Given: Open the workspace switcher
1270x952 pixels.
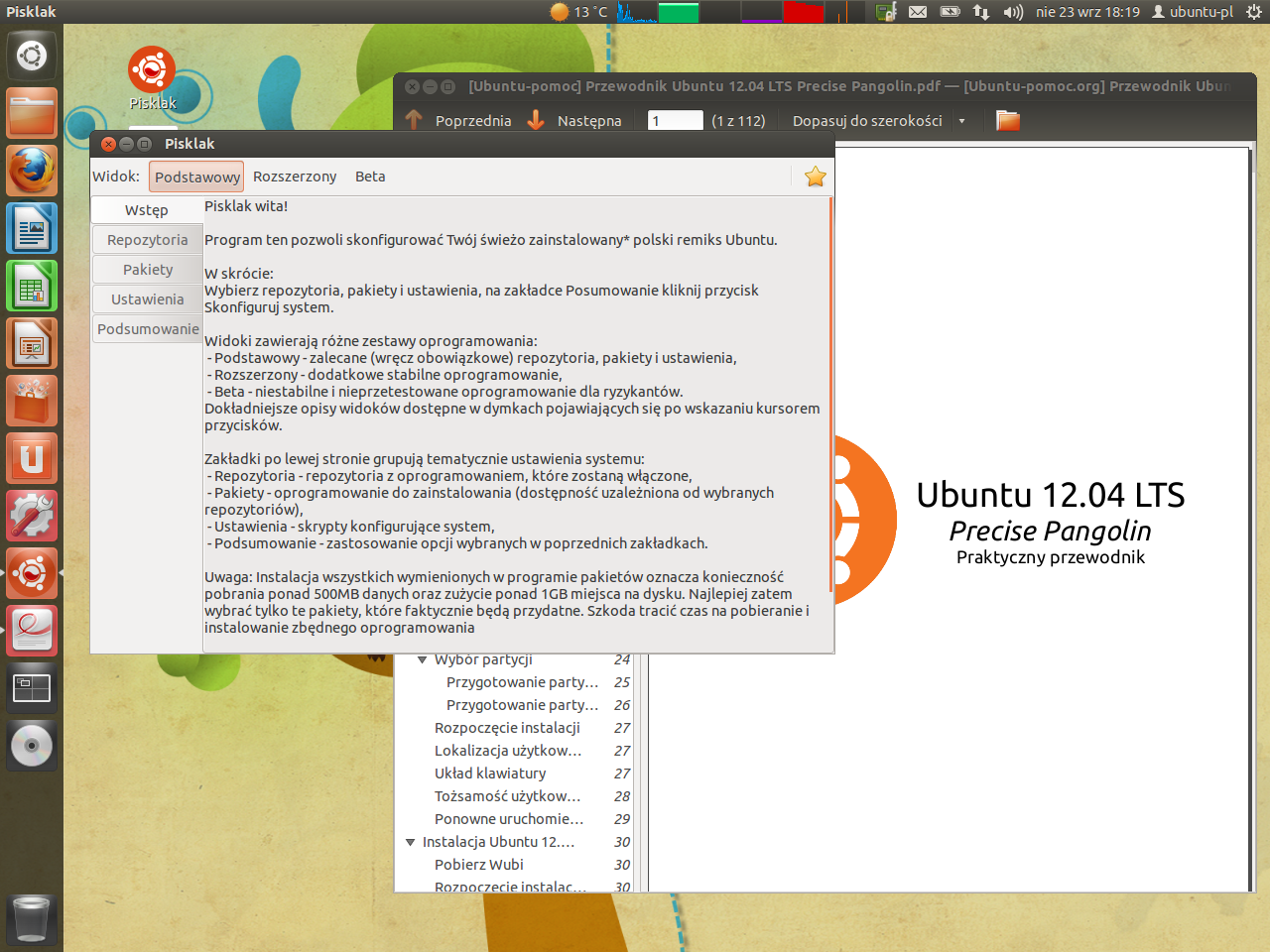Looking at the screenshot, I should [32, 688].
